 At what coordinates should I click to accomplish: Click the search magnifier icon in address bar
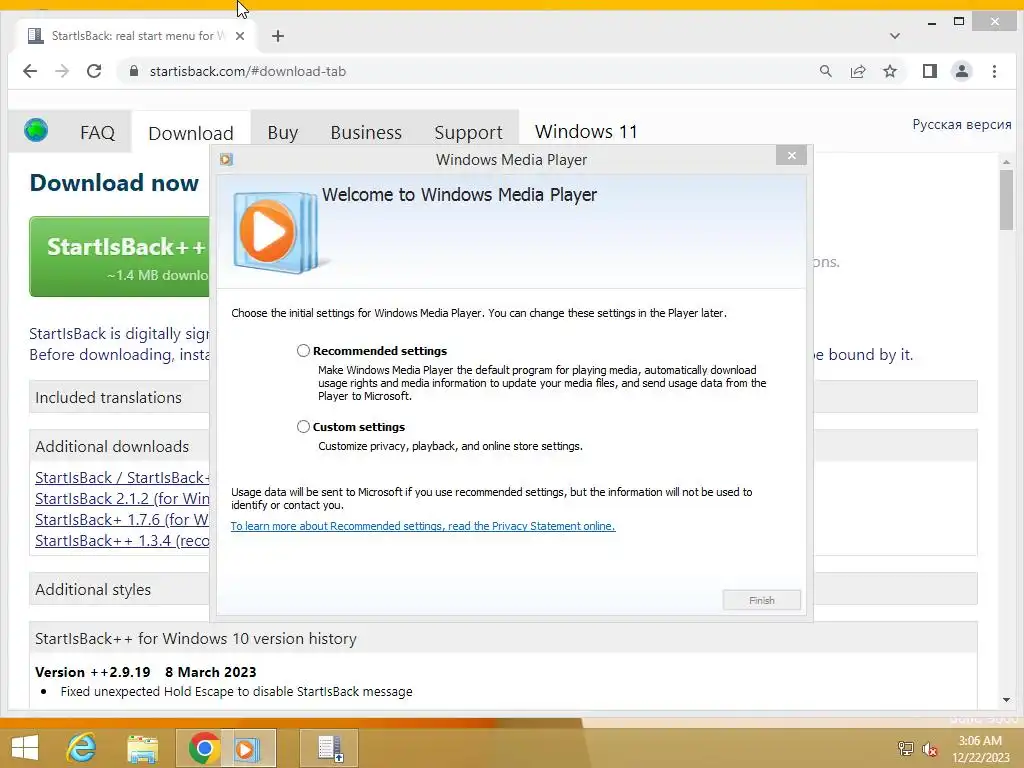point(825,71)
